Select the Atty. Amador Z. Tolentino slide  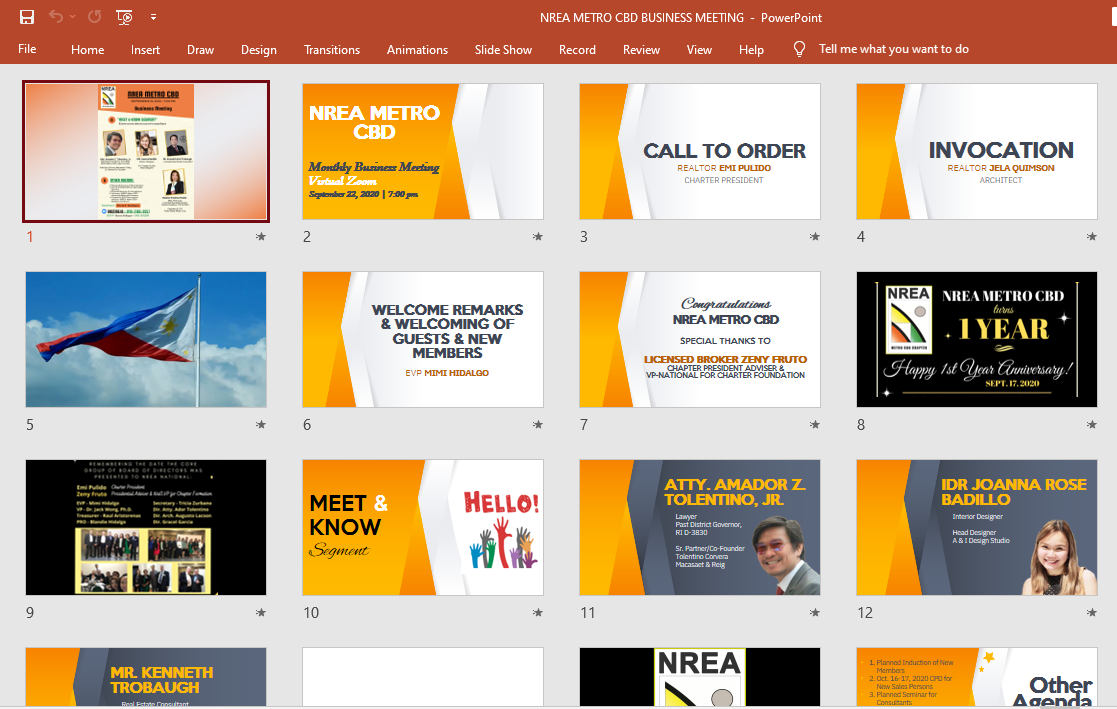coord(700,527)
